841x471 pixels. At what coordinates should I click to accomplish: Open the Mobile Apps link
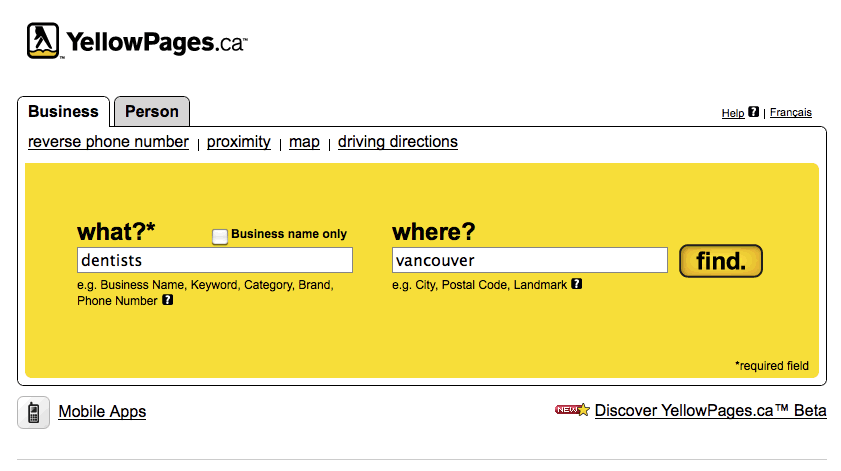pos(102,411)
